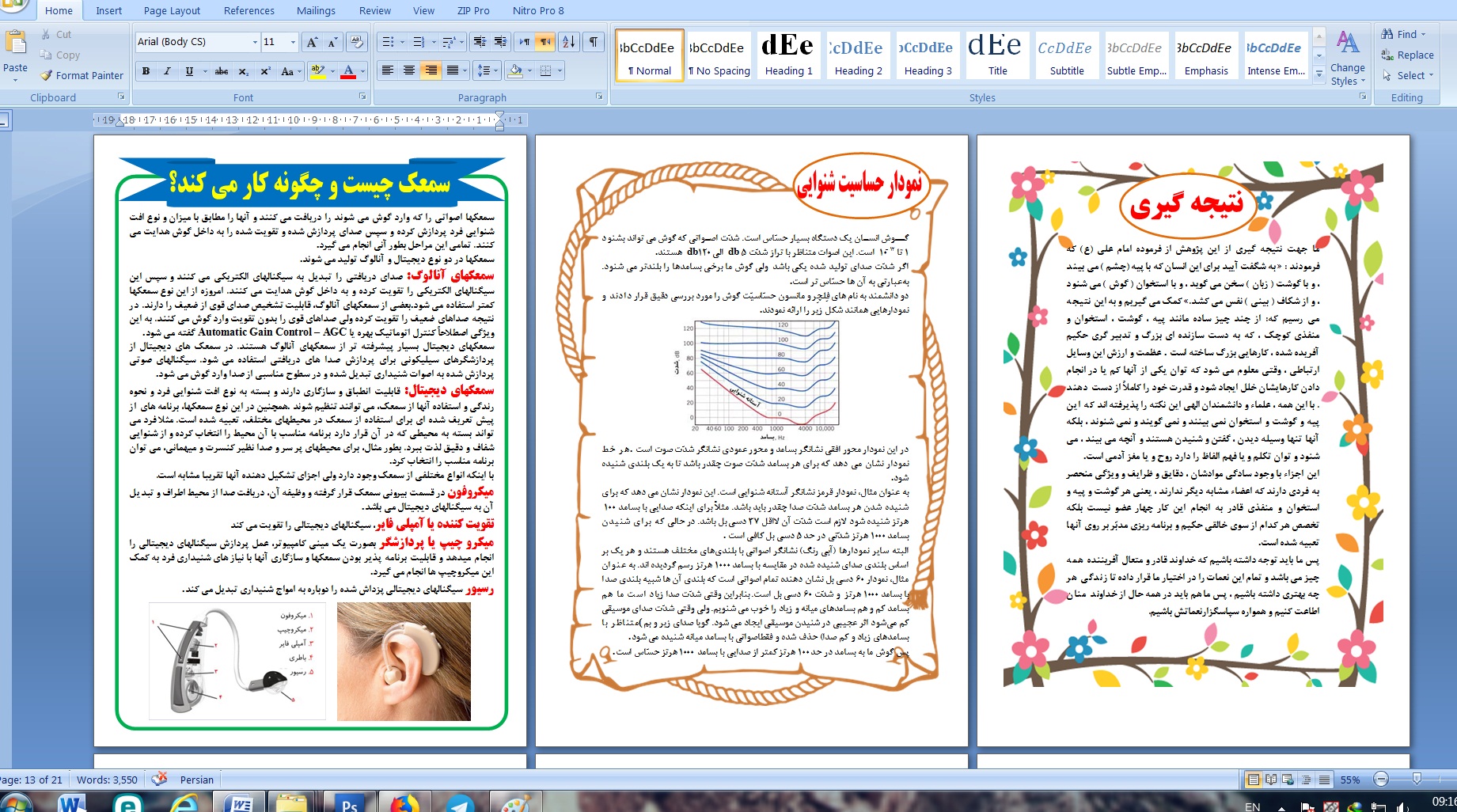The image size is (1457, 812).
Task: Click the Sort A-Z icon
Action: [568, 42]
